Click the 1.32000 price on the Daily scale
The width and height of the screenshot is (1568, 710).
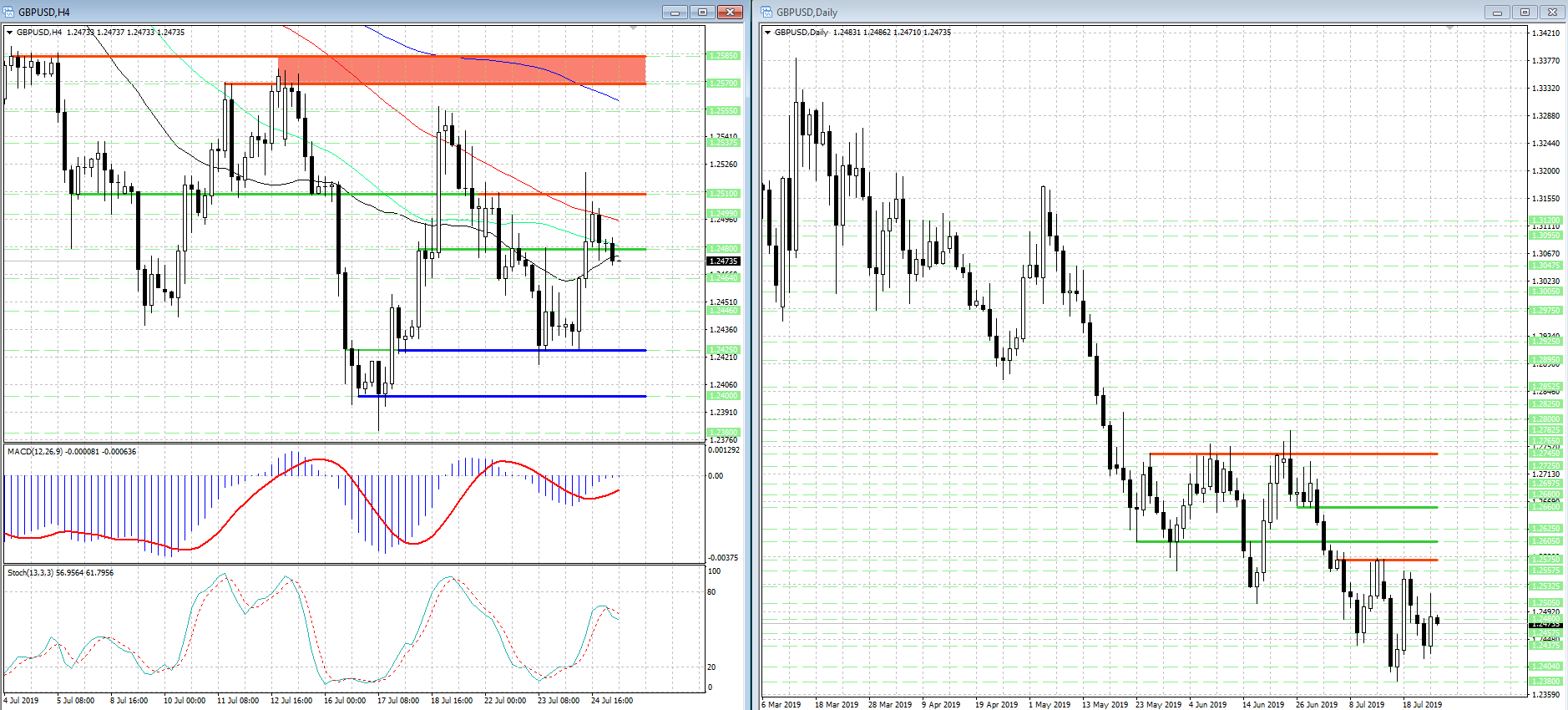[x=1546, y=171]
